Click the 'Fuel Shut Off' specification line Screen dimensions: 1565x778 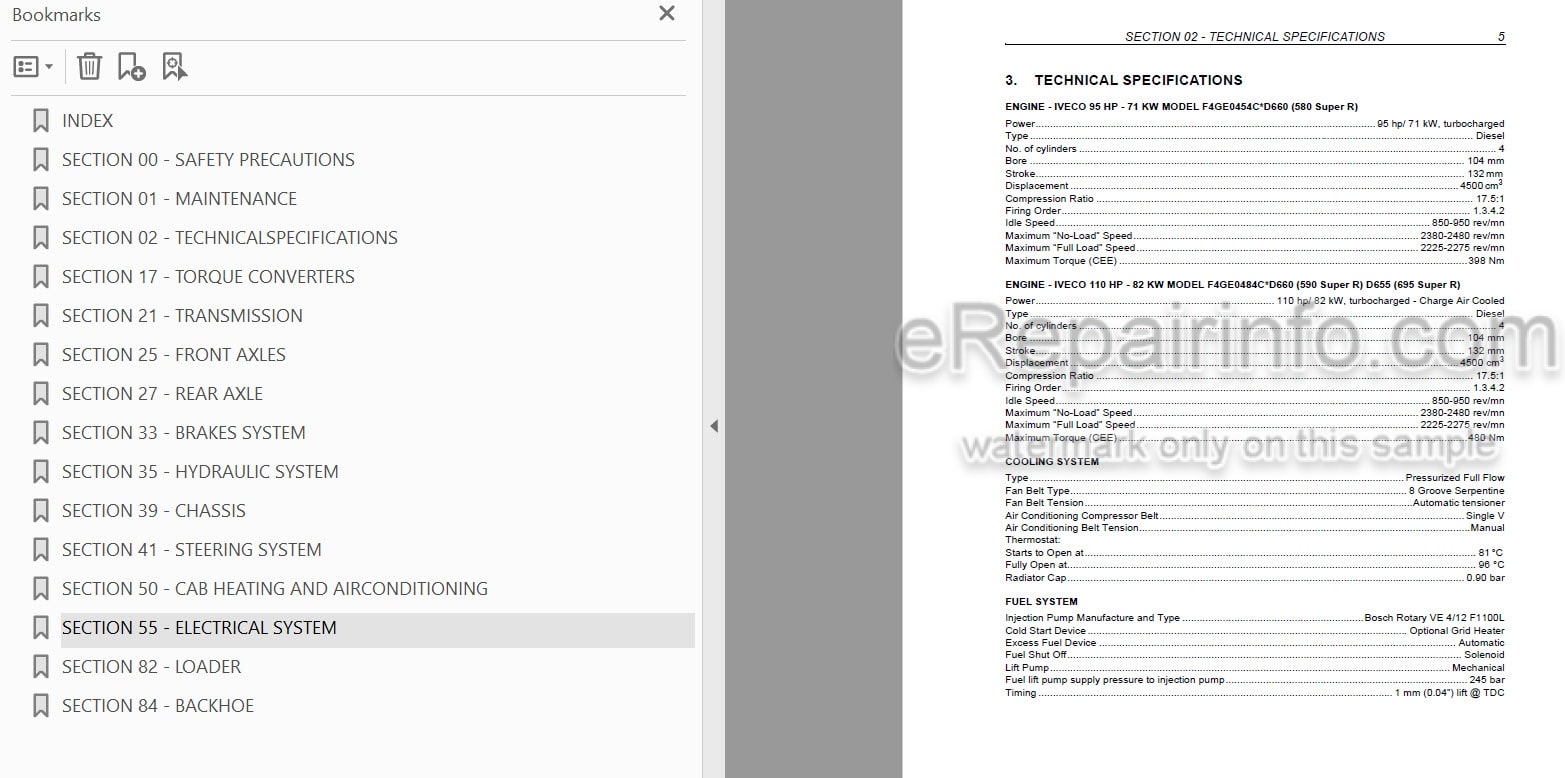[x=1254, y=655]
